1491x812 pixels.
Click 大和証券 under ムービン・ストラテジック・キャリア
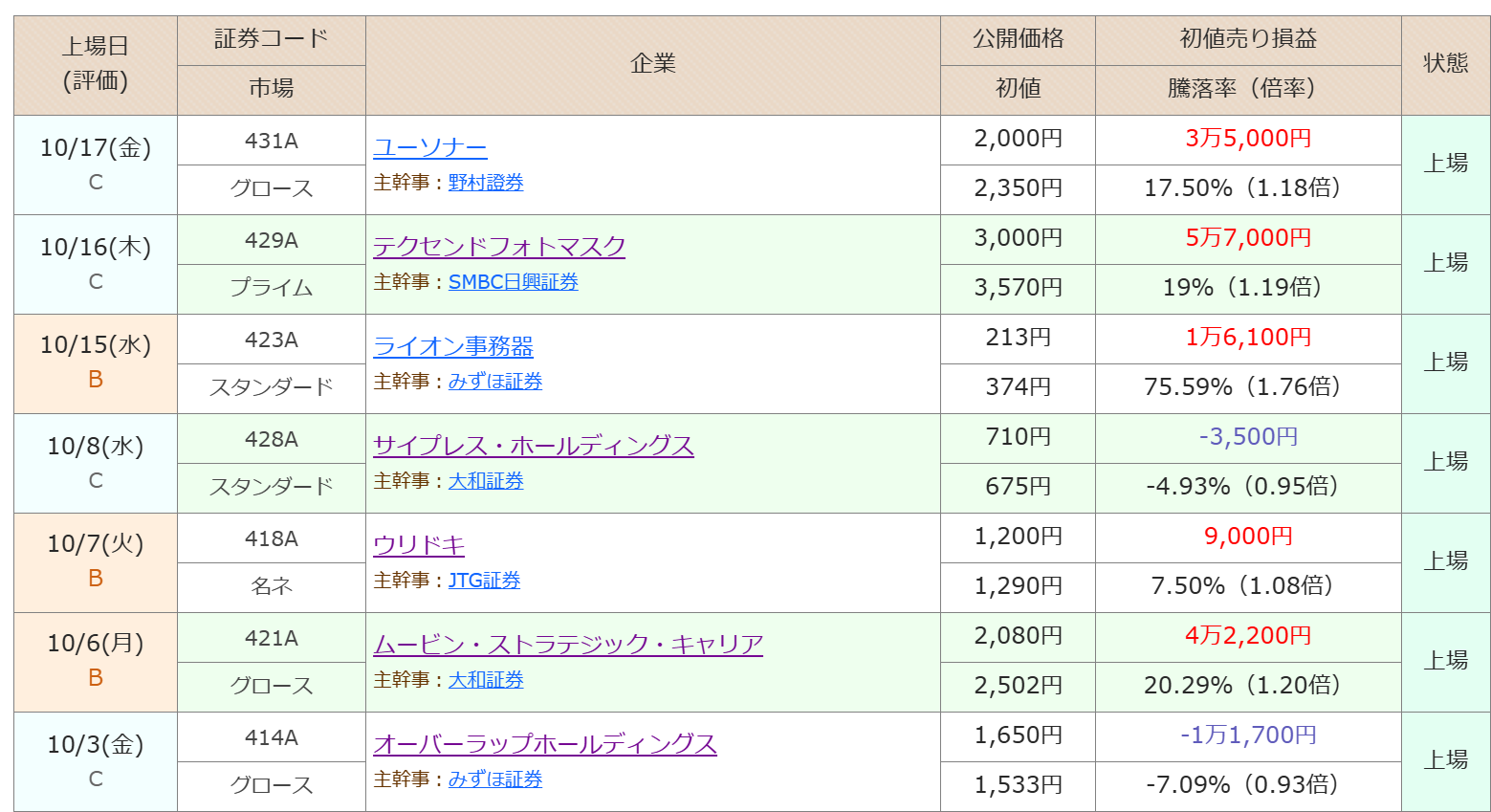tap(486, 680)
